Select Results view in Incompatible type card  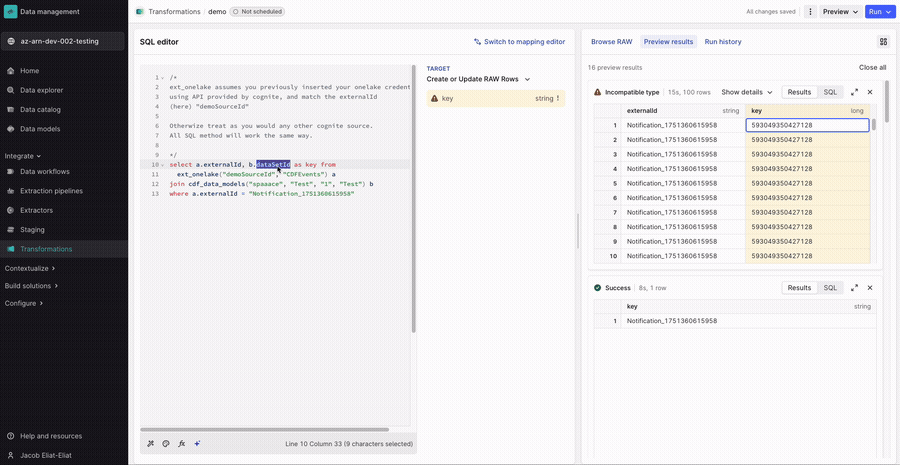click(799, 92)
